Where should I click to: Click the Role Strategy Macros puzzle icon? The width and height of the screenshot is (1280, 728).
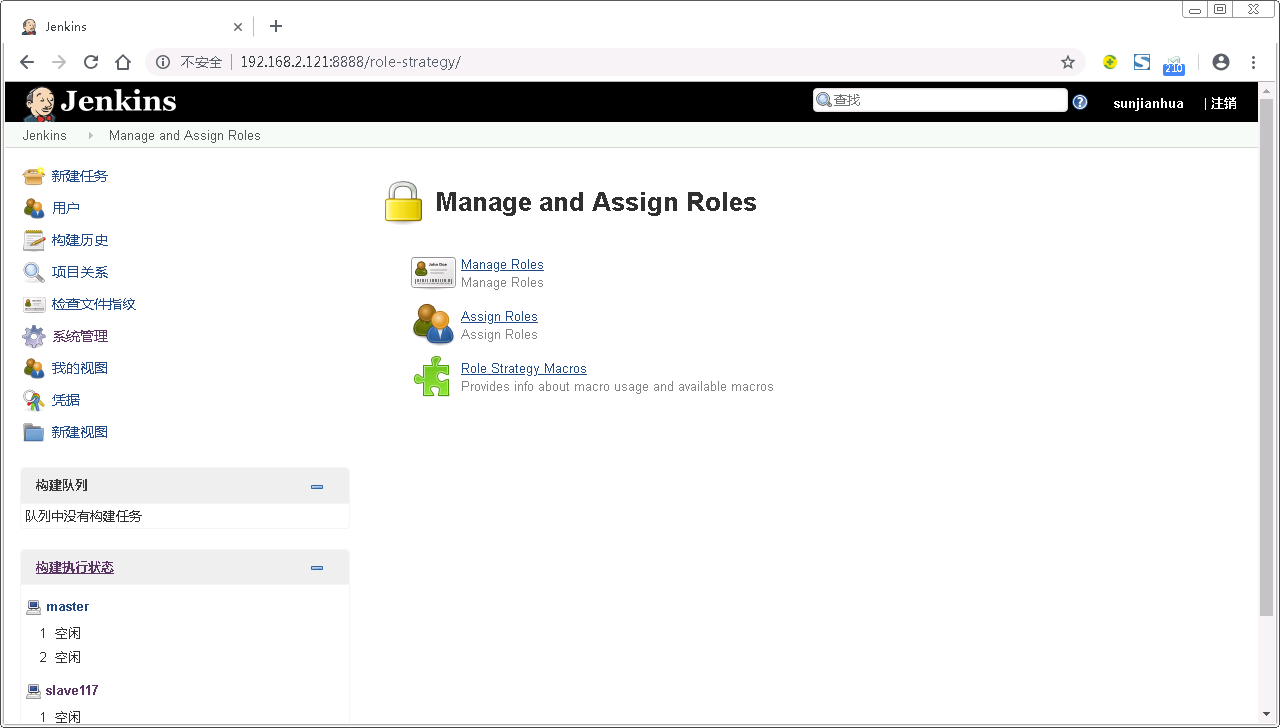tap(432, 376)
